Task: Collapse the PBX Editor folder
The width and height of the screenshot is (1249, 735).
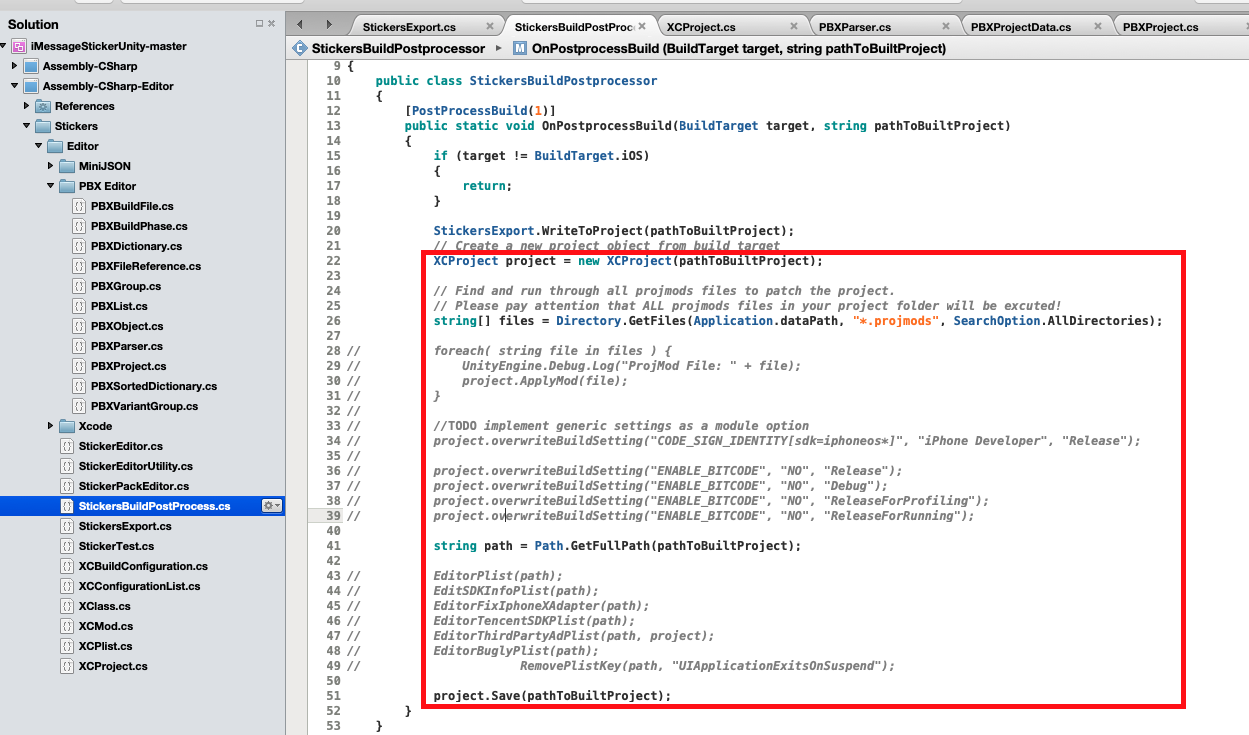Action: [x=51, y=186]
